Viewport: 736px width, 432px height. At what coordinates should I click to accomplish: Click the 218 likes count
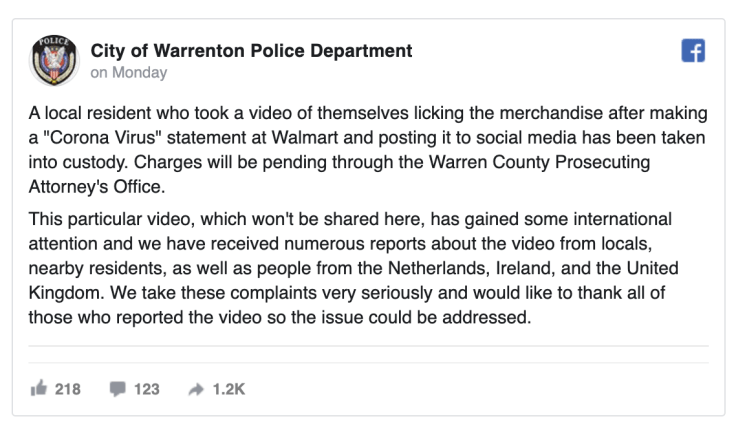68,389
